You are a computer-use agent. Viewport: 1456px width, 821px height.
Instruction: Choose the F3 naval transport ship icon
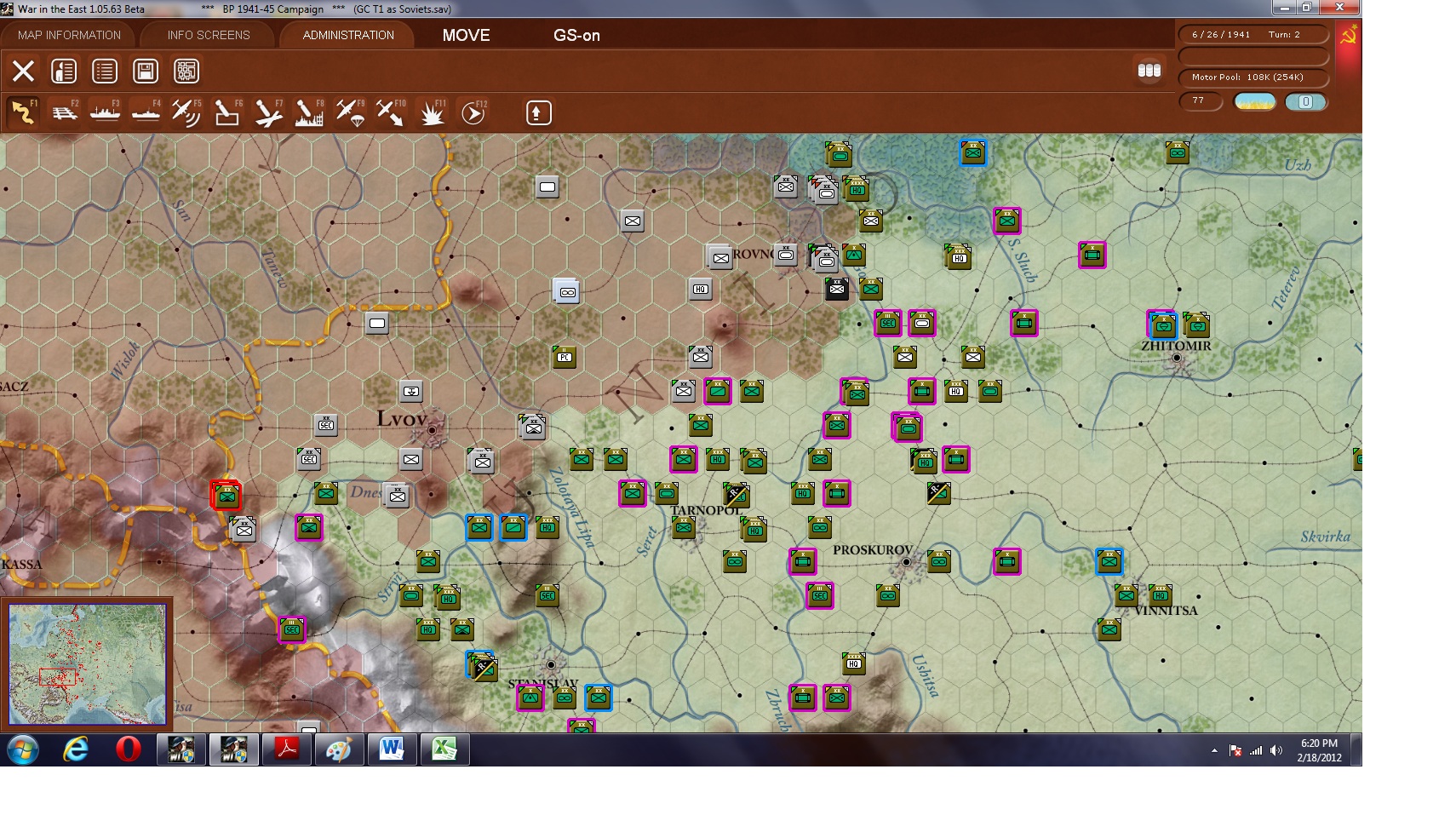(105, 112)
